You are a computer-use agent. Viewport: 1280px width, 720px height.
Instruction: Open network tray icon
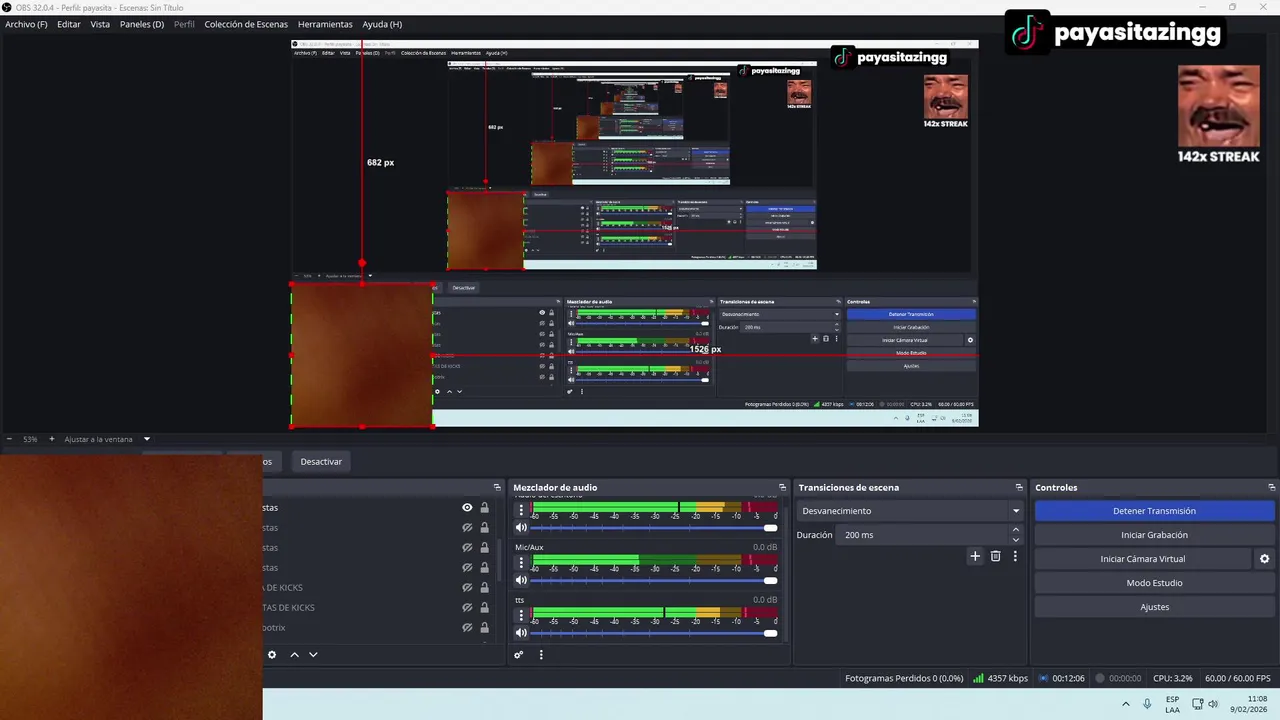1197,704
